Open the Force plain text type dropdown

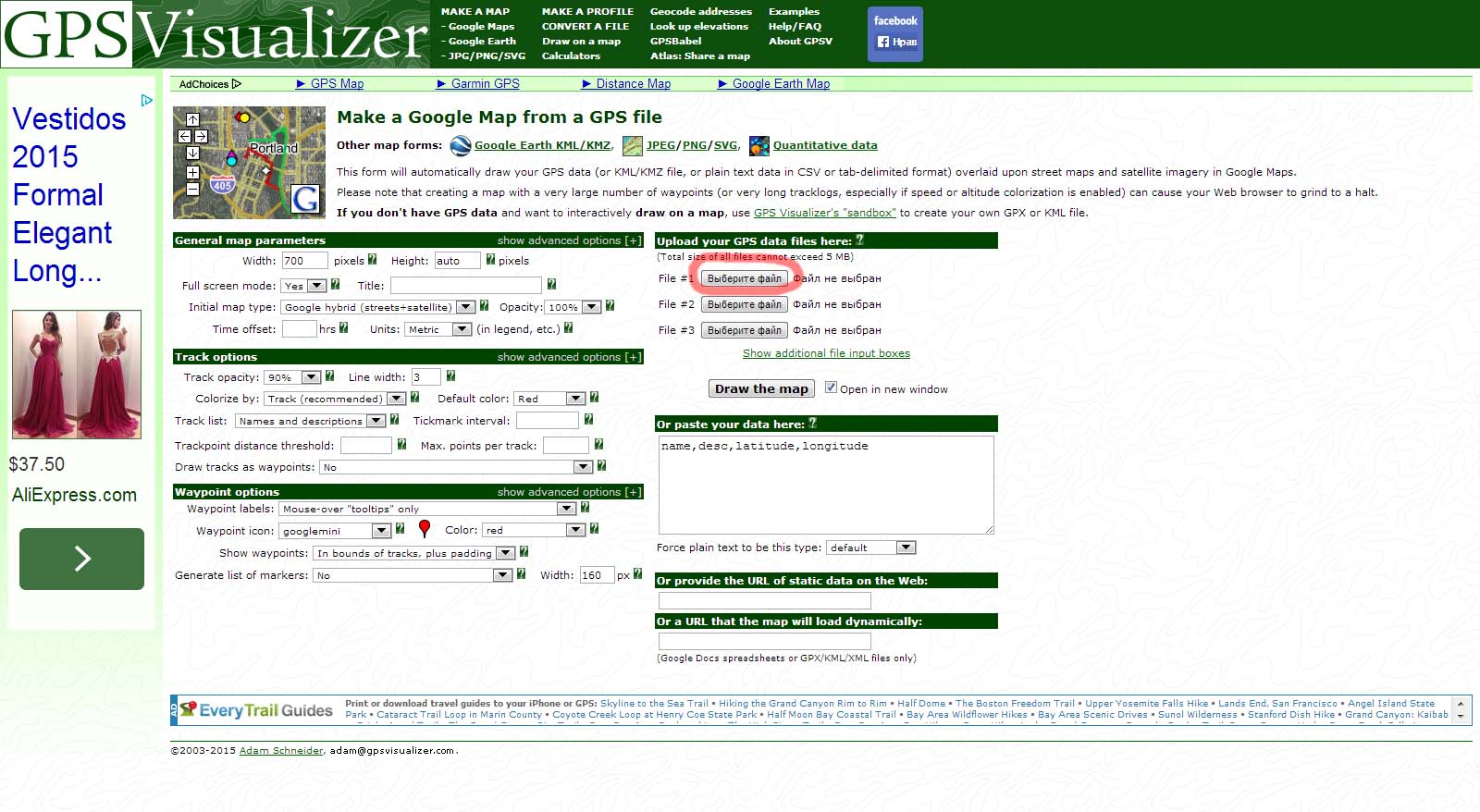pos(870,547)
